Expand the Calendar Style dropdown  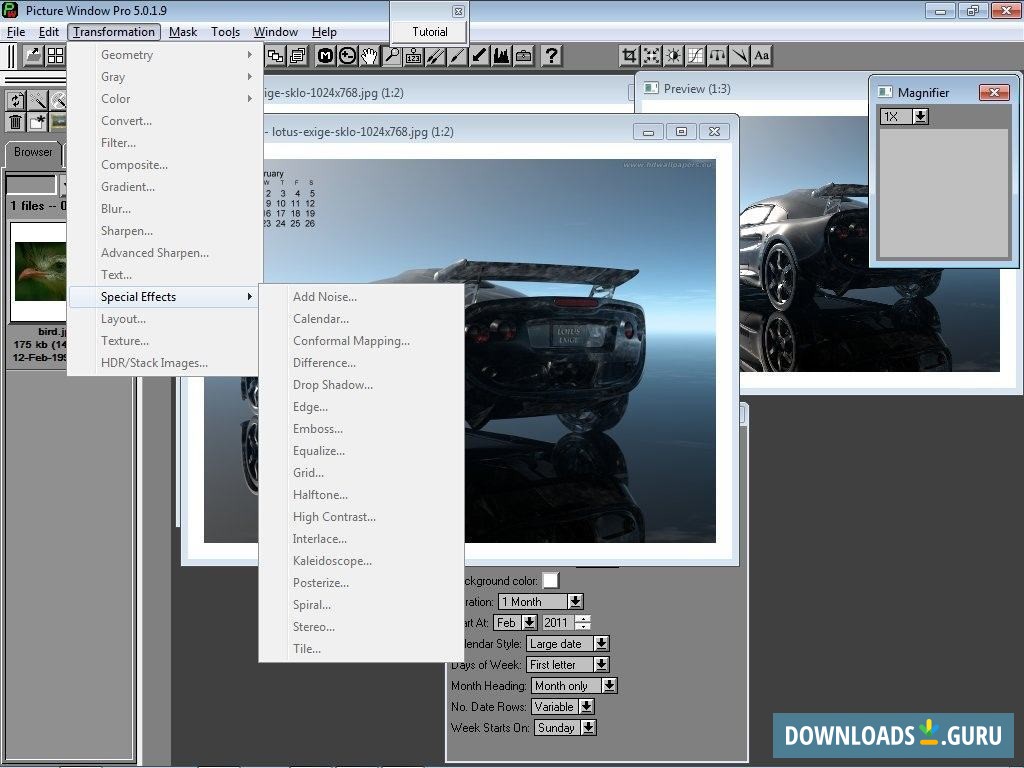tap(601, 644)
